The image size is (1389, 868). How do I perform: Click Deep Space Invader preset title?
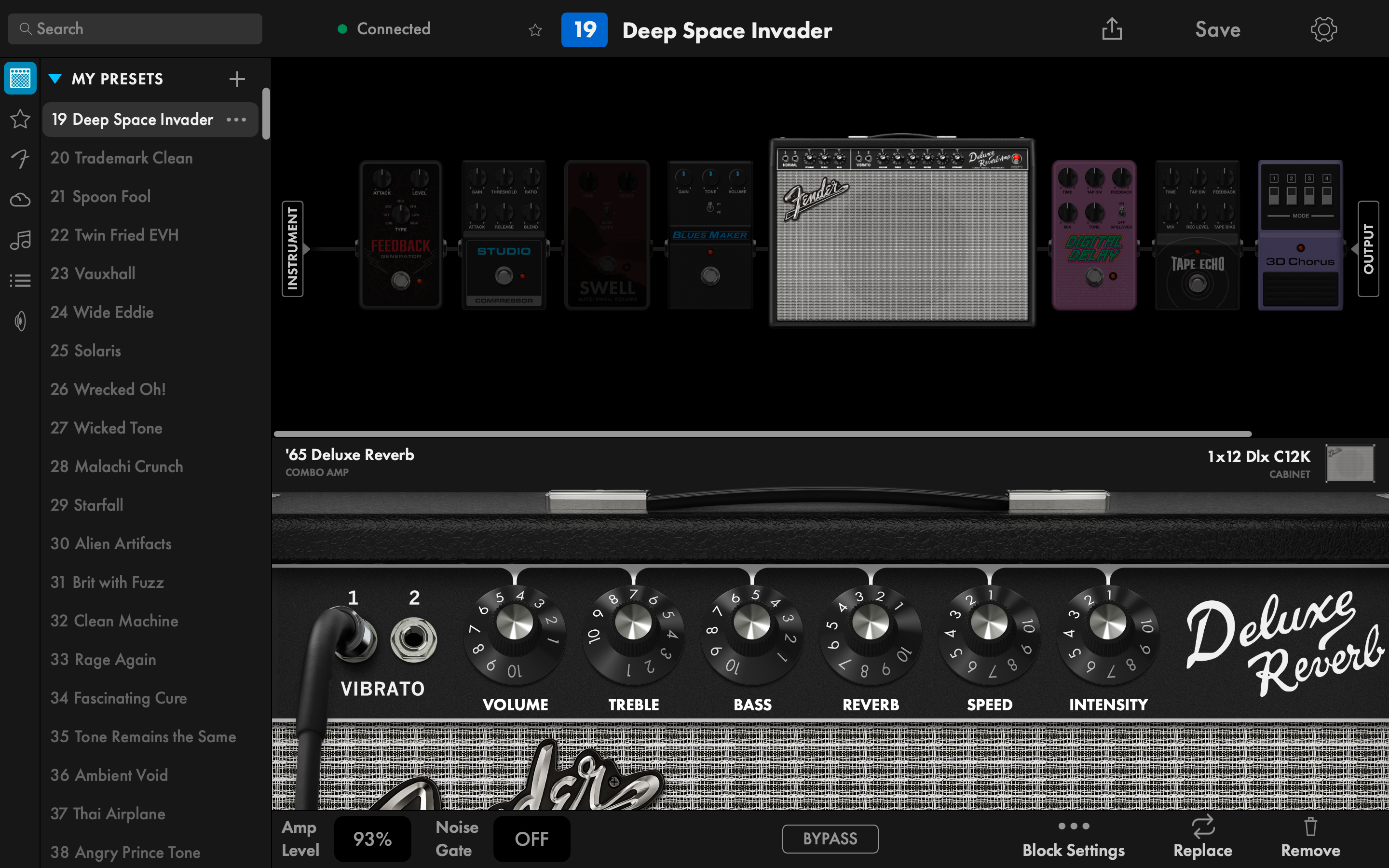point(727,30)
